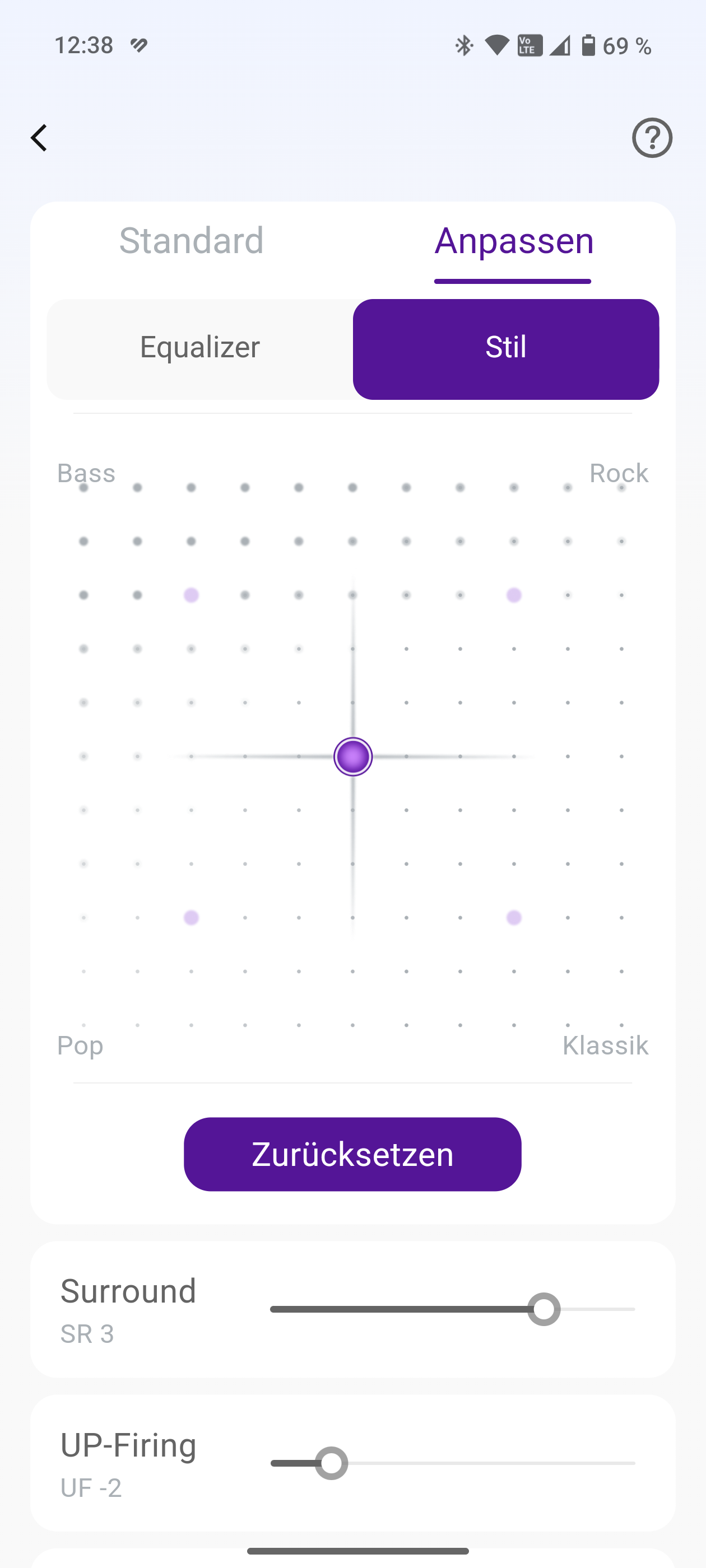
Task: Switch to Equalizer mode
Action: click(200, 348)
